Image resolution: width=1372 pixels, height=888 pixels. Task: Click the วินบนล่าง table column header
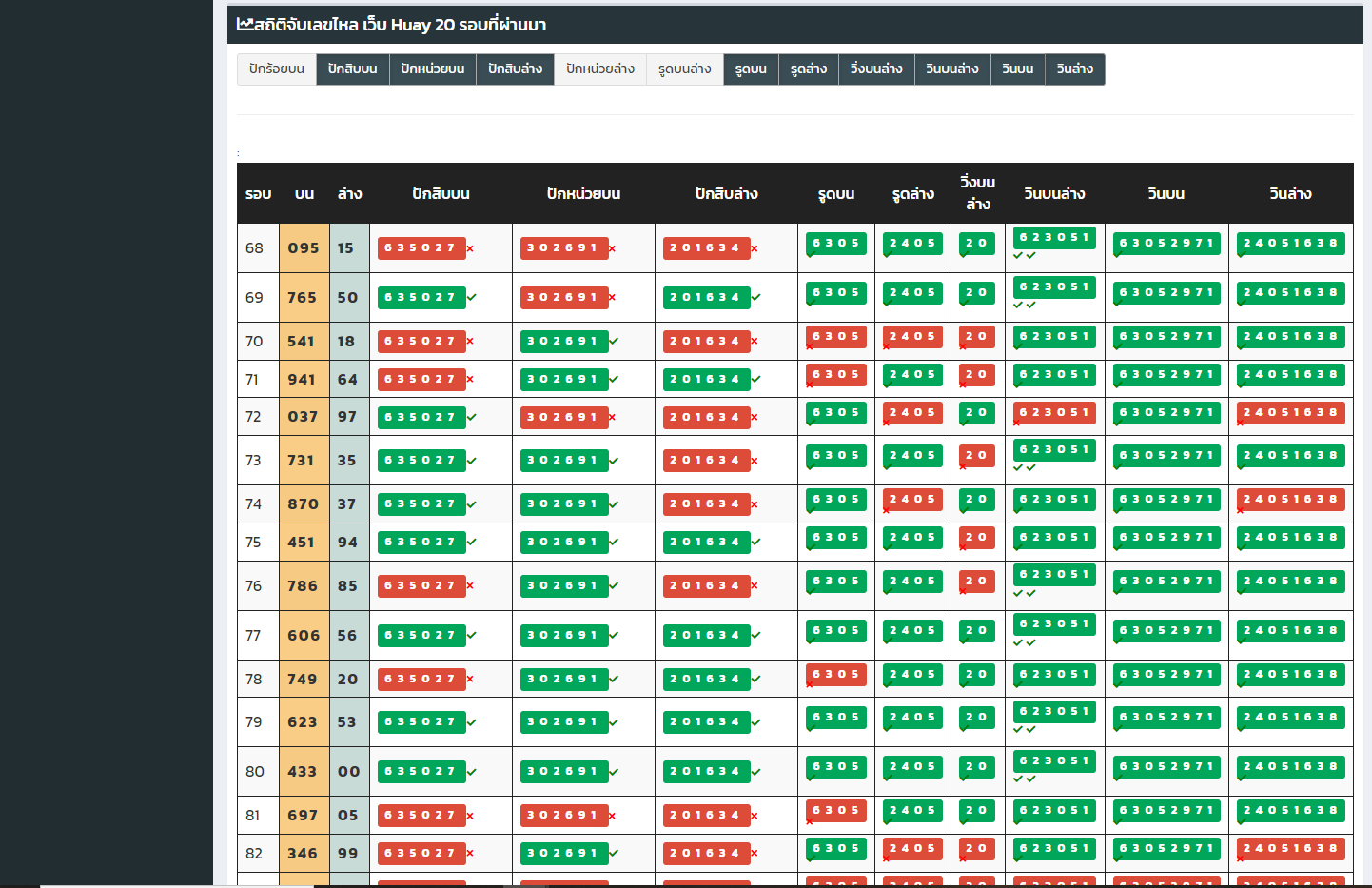point(1055,193)
